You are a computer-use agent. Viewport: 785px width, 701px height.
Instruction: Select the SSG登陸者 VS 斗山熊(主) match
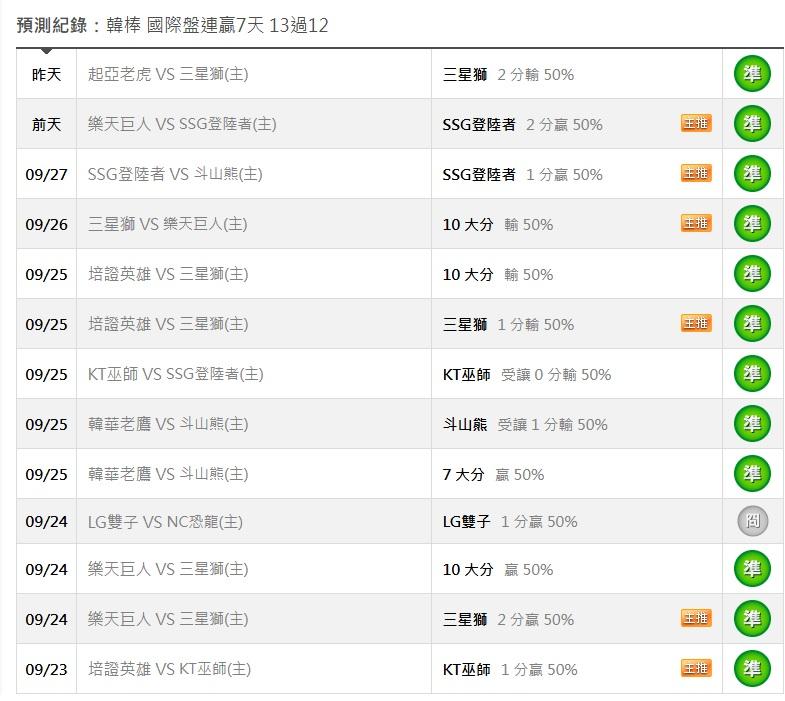(x=175, y=174)
